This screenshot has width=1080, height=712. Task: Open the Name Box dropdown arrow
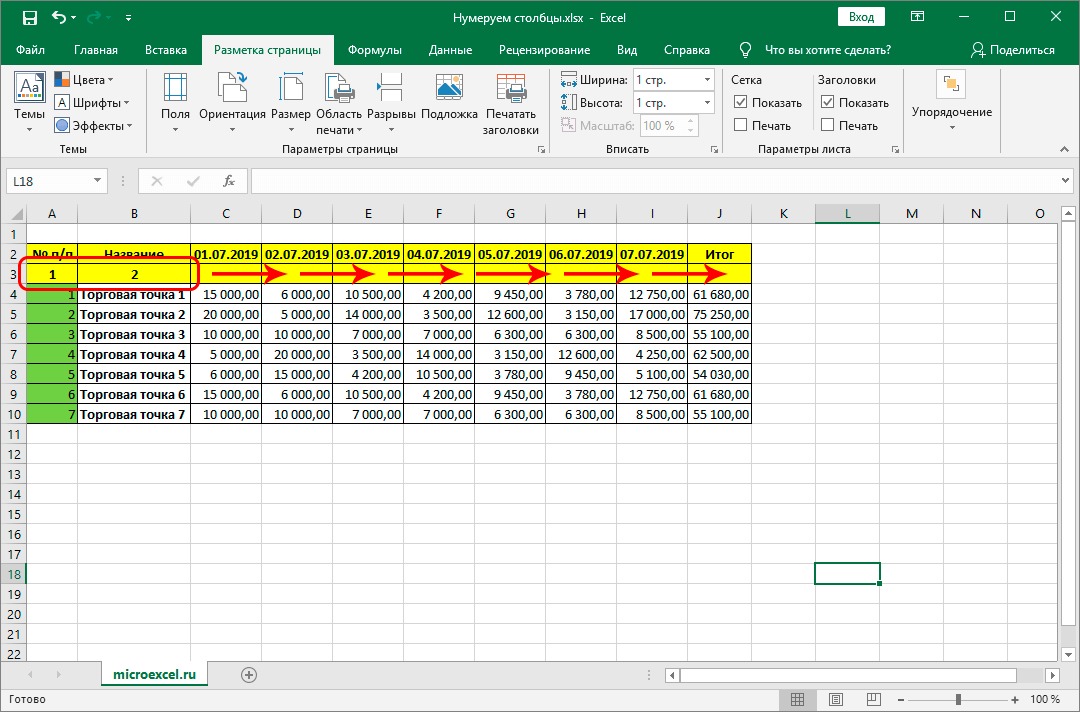pyautogui.click(x=98, y=181)
